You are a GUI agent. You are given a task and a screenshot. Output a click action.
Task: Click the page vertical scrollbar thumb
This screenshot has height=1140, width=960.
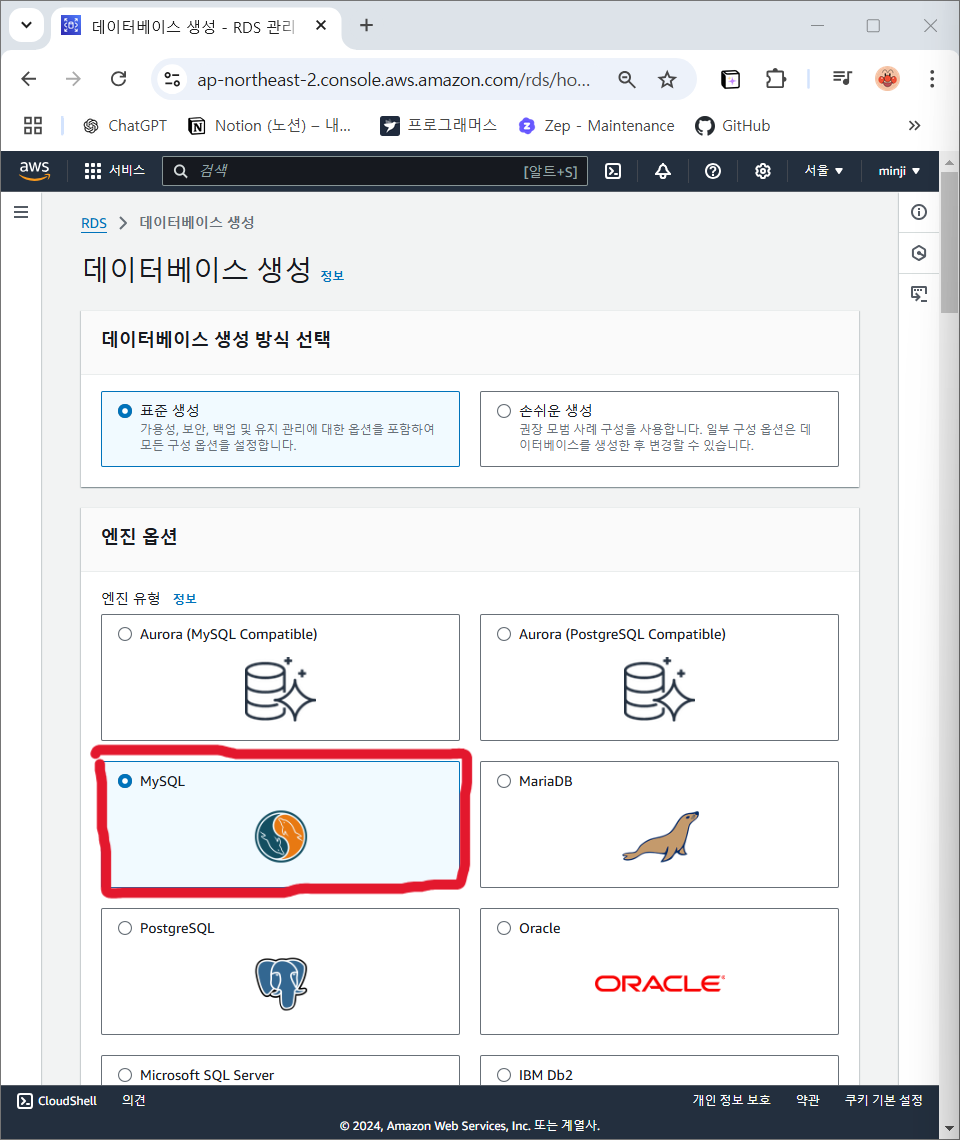[x=949, y=241]
